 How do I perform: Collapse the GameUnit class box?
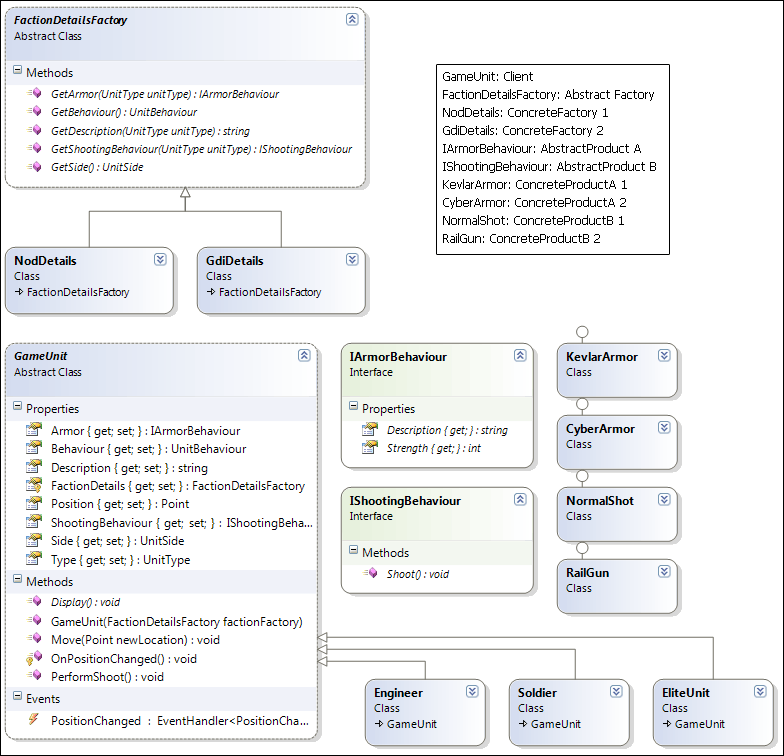(304, 356)
